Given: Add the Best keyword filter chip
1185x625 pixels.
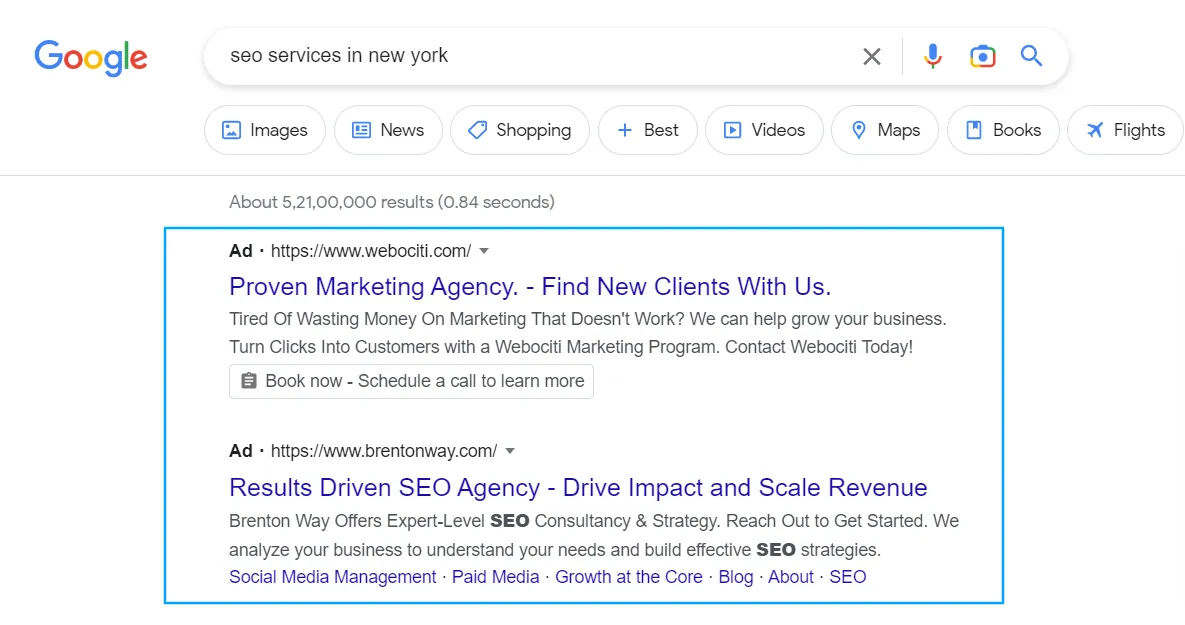Looking at the screenshot, I should [648, 130].
